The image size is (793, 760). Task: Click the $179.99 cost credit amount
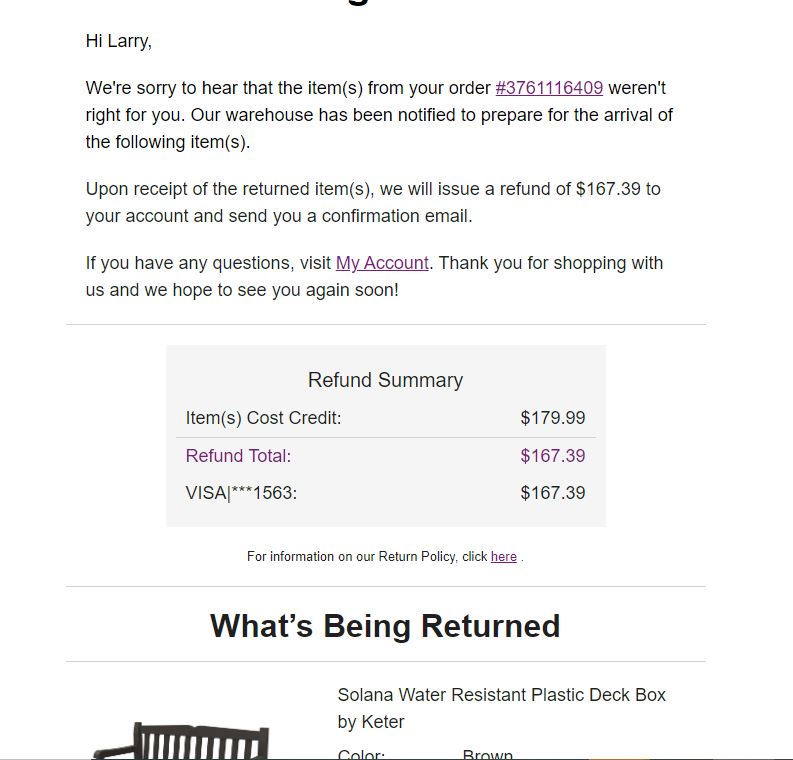[x=553, y=418]
